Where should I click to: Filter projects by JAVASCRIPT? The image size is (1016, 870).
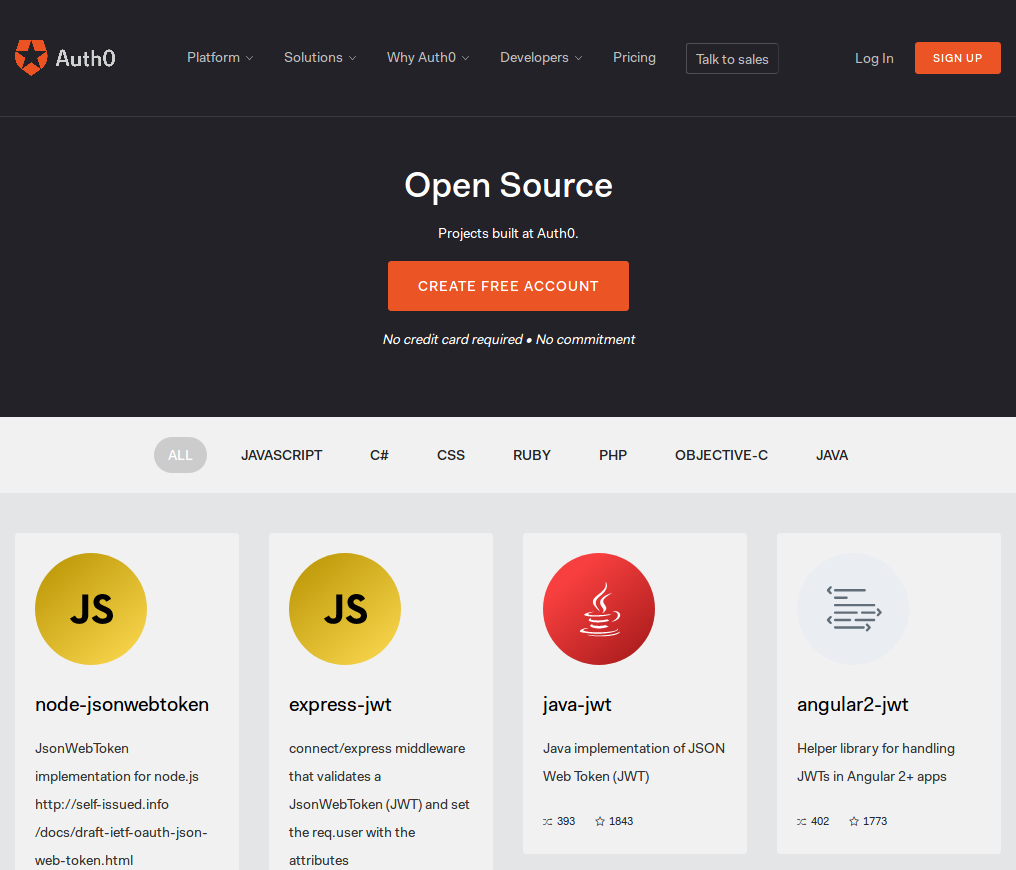282,455
